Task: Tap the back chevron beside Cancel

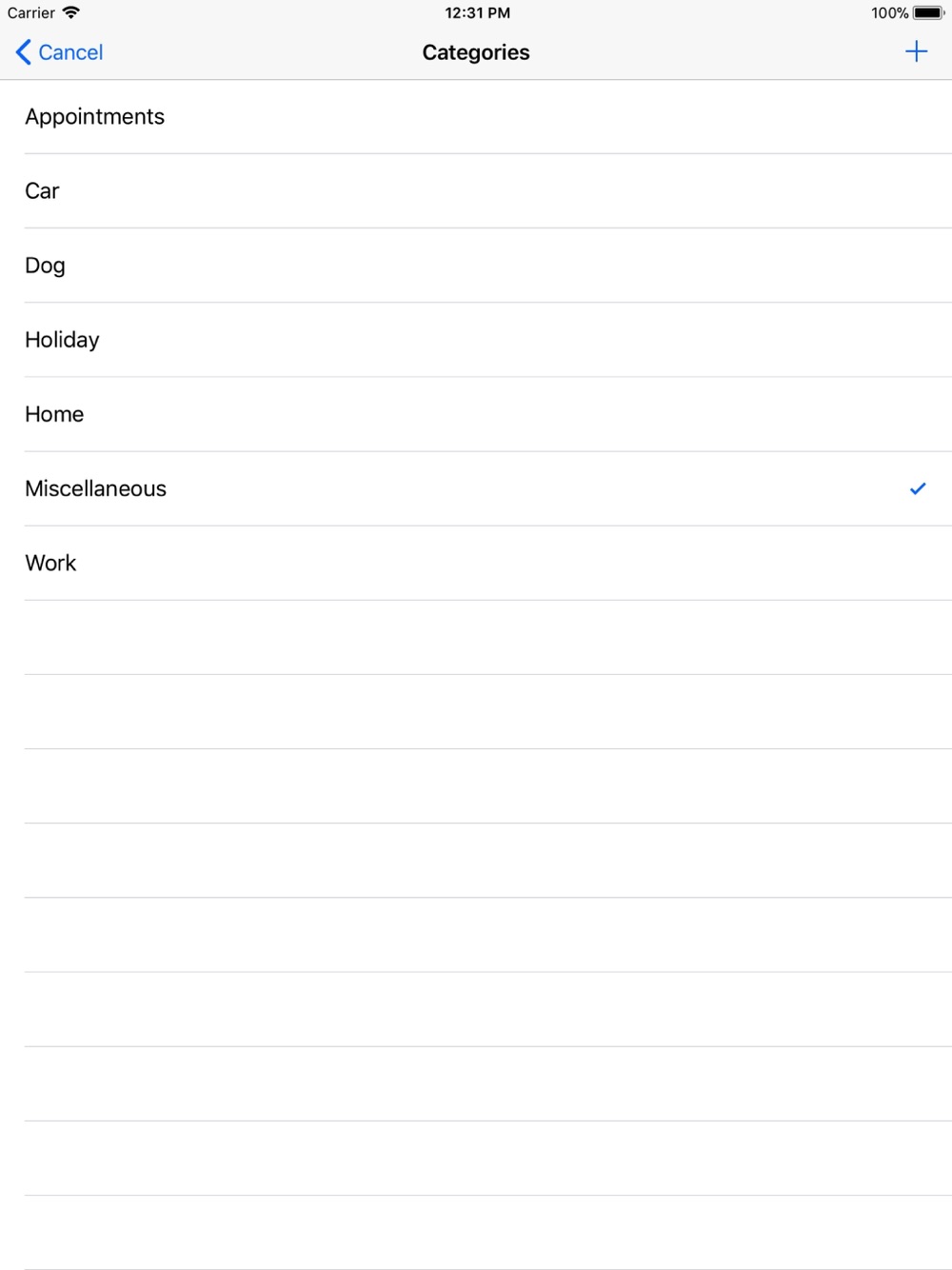Action: pos(24,52)
